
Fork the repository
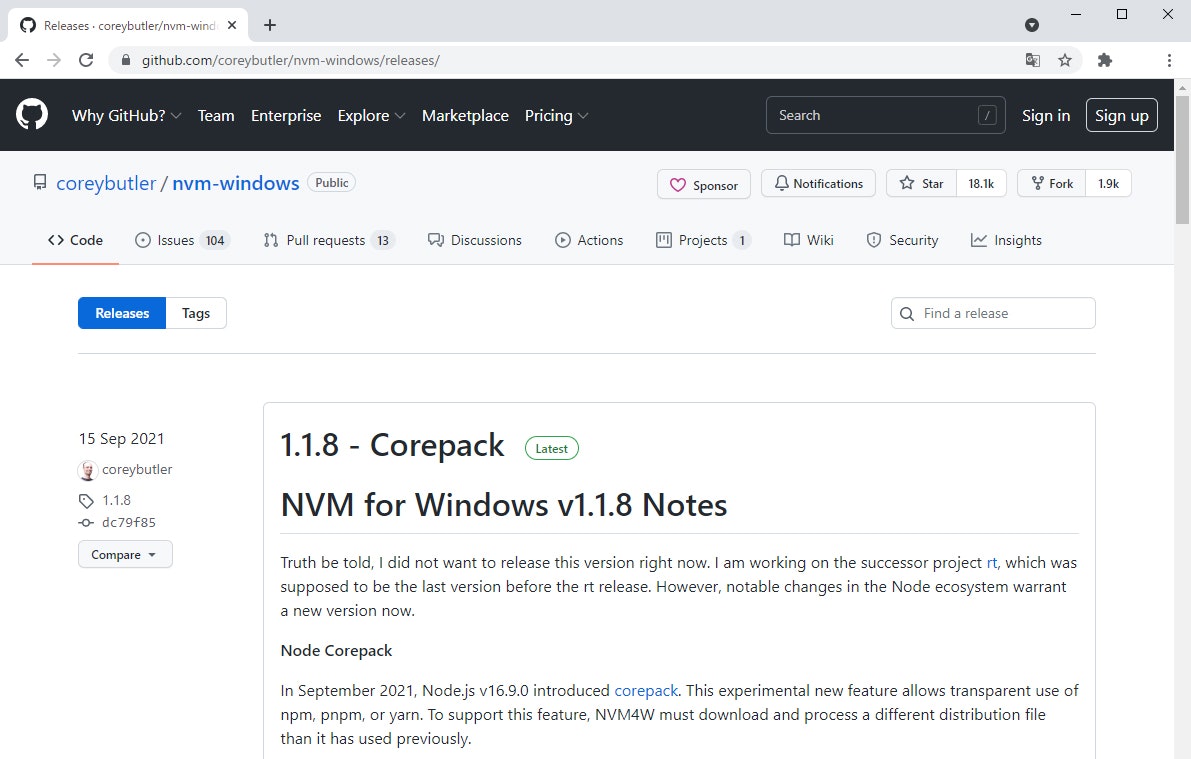tap(1052, 183)
